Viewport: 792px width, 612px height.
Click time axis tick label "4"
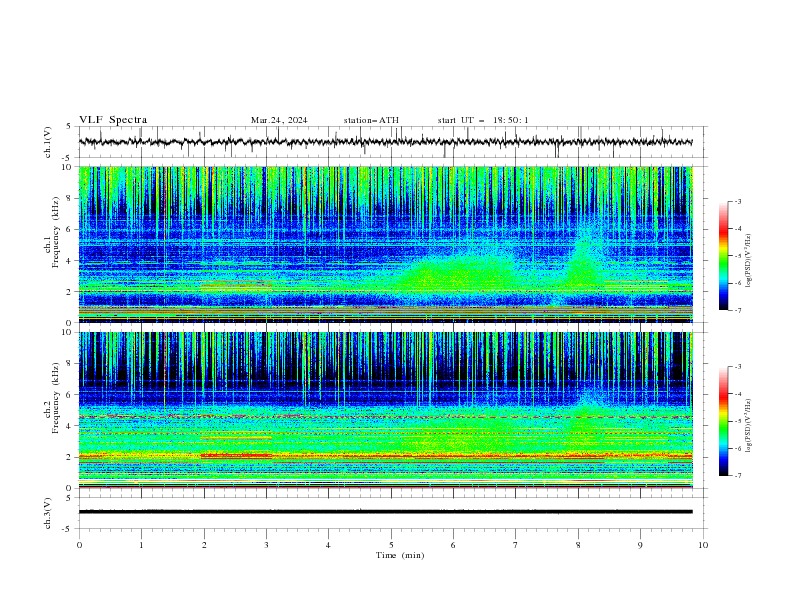coord(328,545)
